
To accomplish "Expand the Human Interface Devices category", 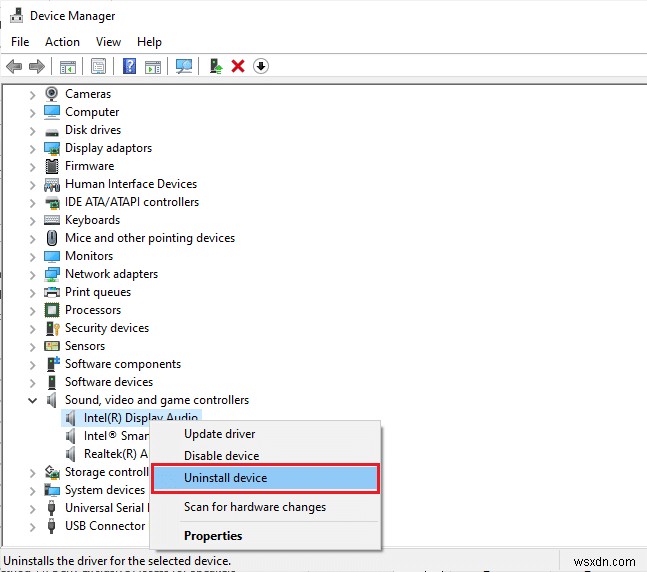I will coord(33,185).
